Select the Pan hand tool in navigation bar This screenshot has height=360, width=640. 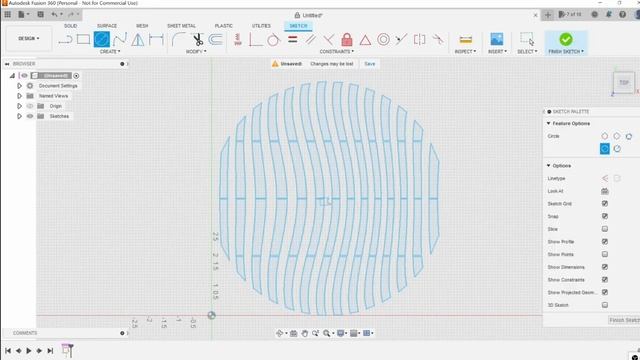click(x=304, y=333)
